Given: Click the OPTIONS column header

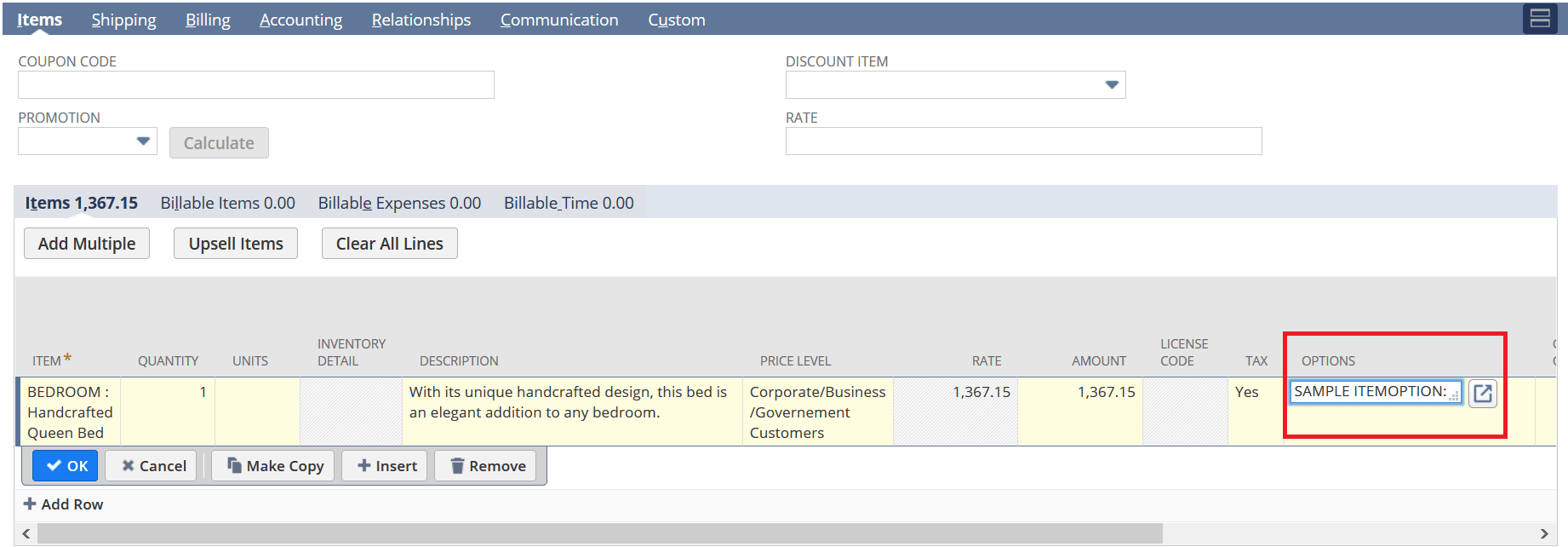Looking at the screenshot, I should (1328, 361).
